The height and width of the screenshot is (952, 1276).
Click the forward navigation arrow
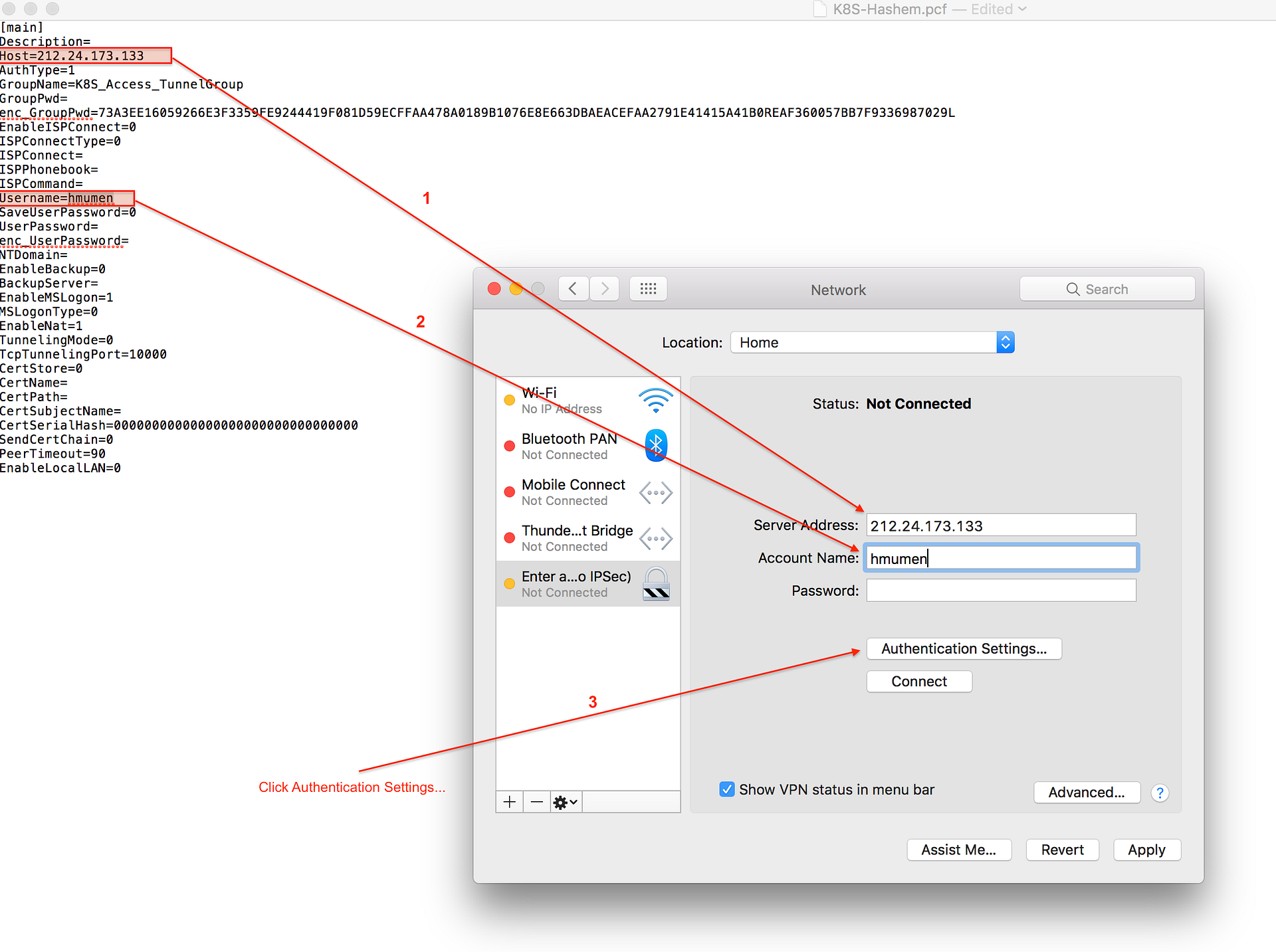click(604, 289)
